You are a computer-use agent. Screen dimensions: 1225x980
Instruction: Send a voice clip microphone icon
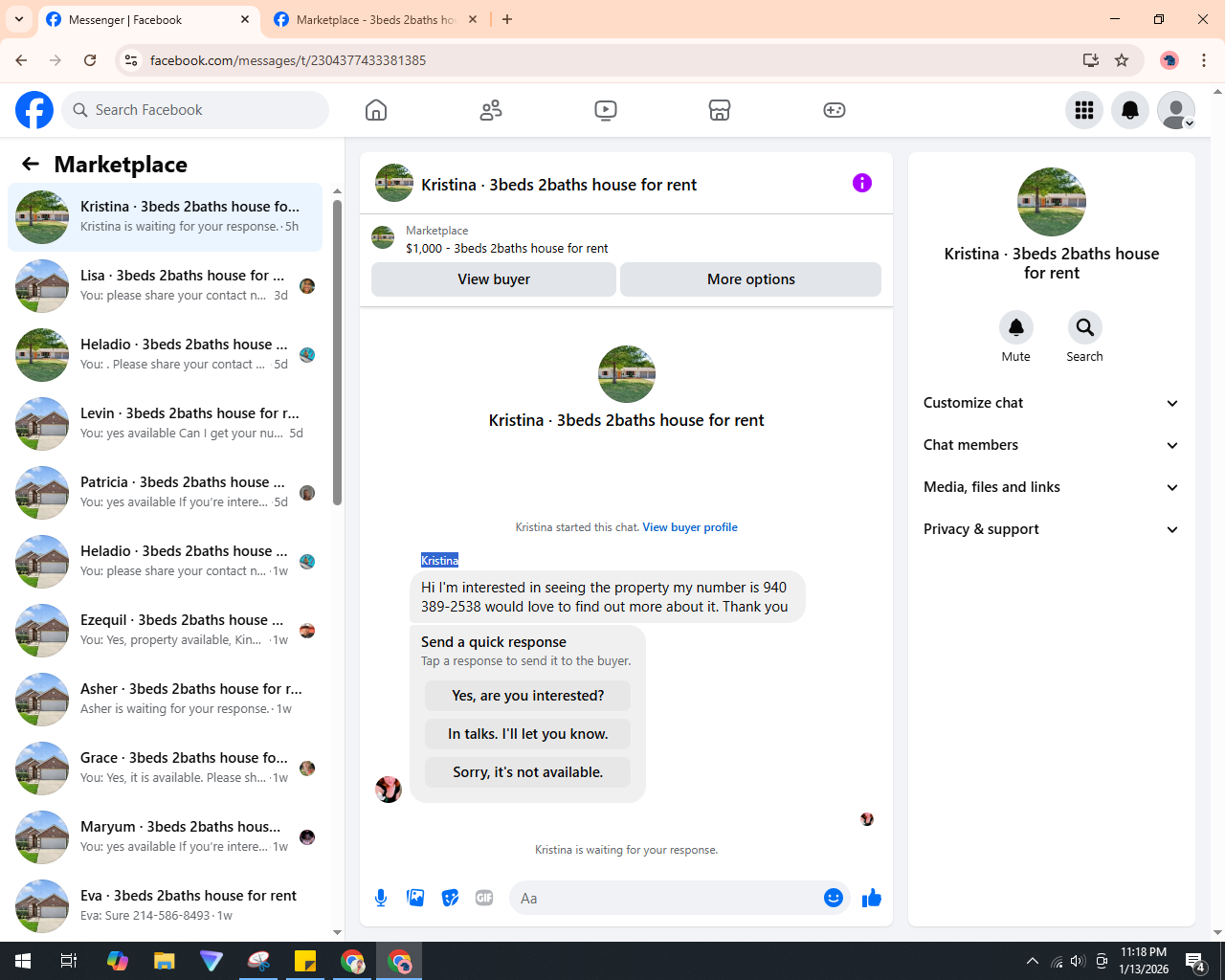(381, 898)
